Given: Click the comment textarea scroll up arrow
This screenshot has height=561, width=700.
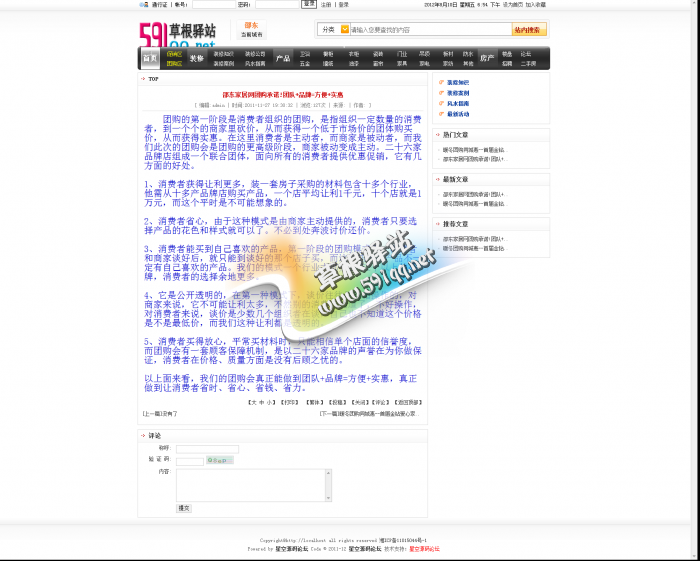Looking at the screenshot, I should 328,473.
